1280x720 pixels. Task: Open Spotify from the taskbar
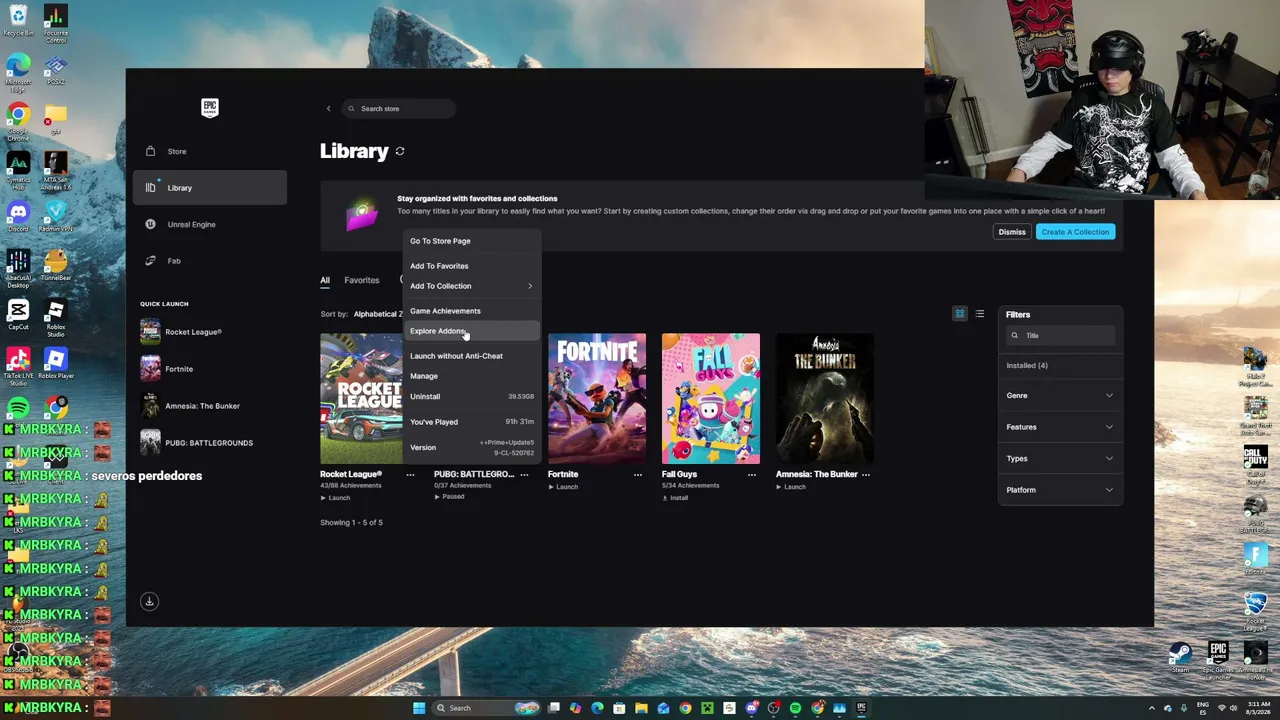(x=795, y=708)
